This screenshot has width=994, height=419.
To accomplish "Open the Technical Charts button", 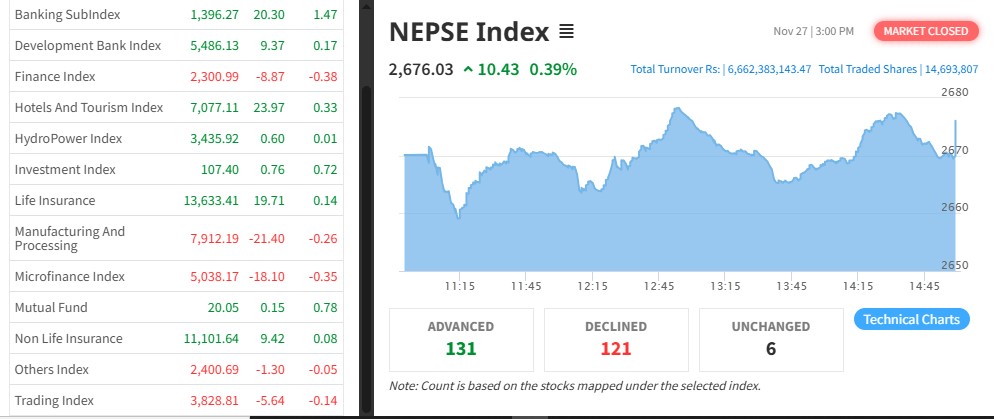I will click(x=911, y=319).
